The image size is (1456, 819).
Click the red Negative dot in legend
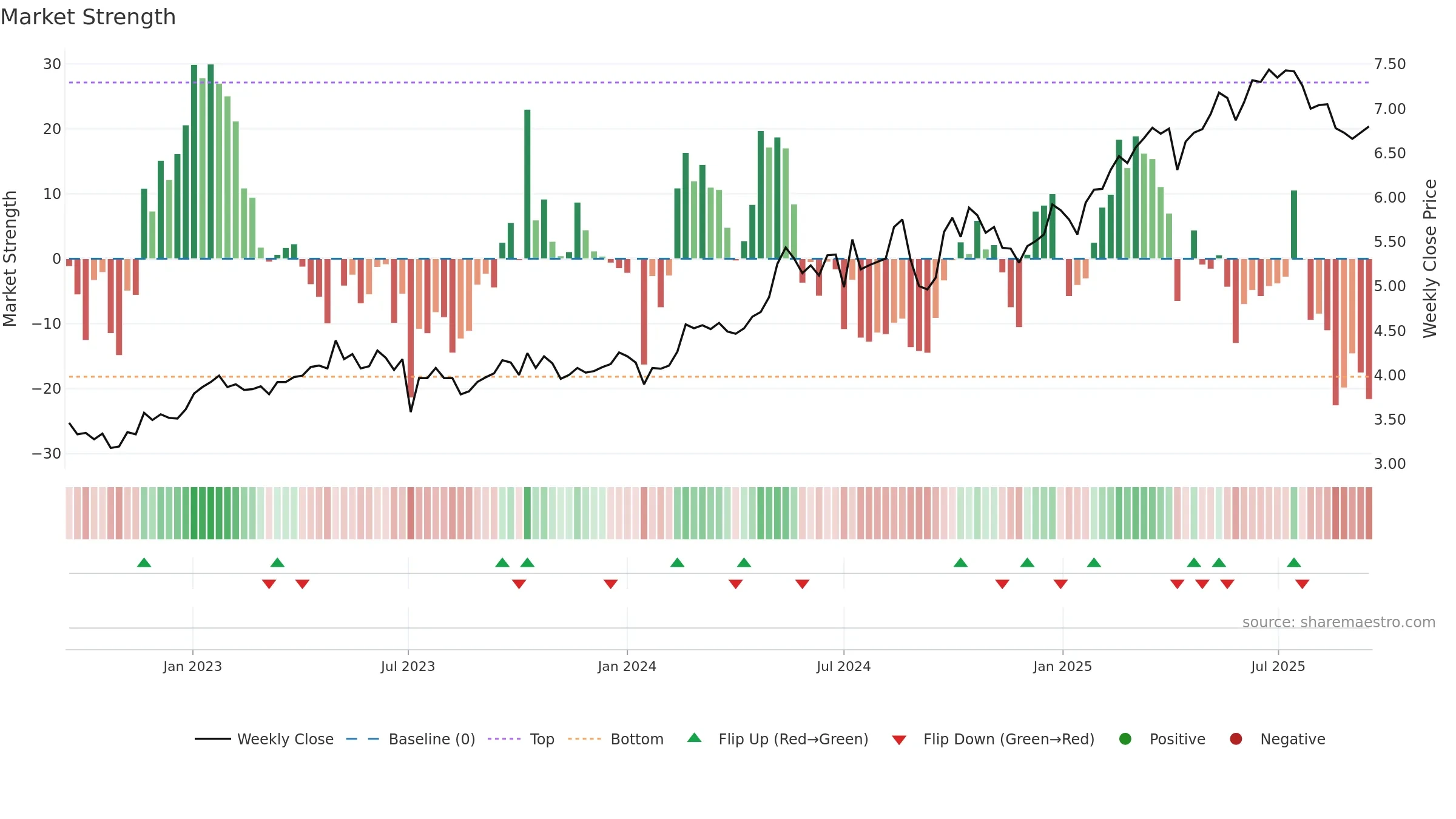[x=1236, y=739]
